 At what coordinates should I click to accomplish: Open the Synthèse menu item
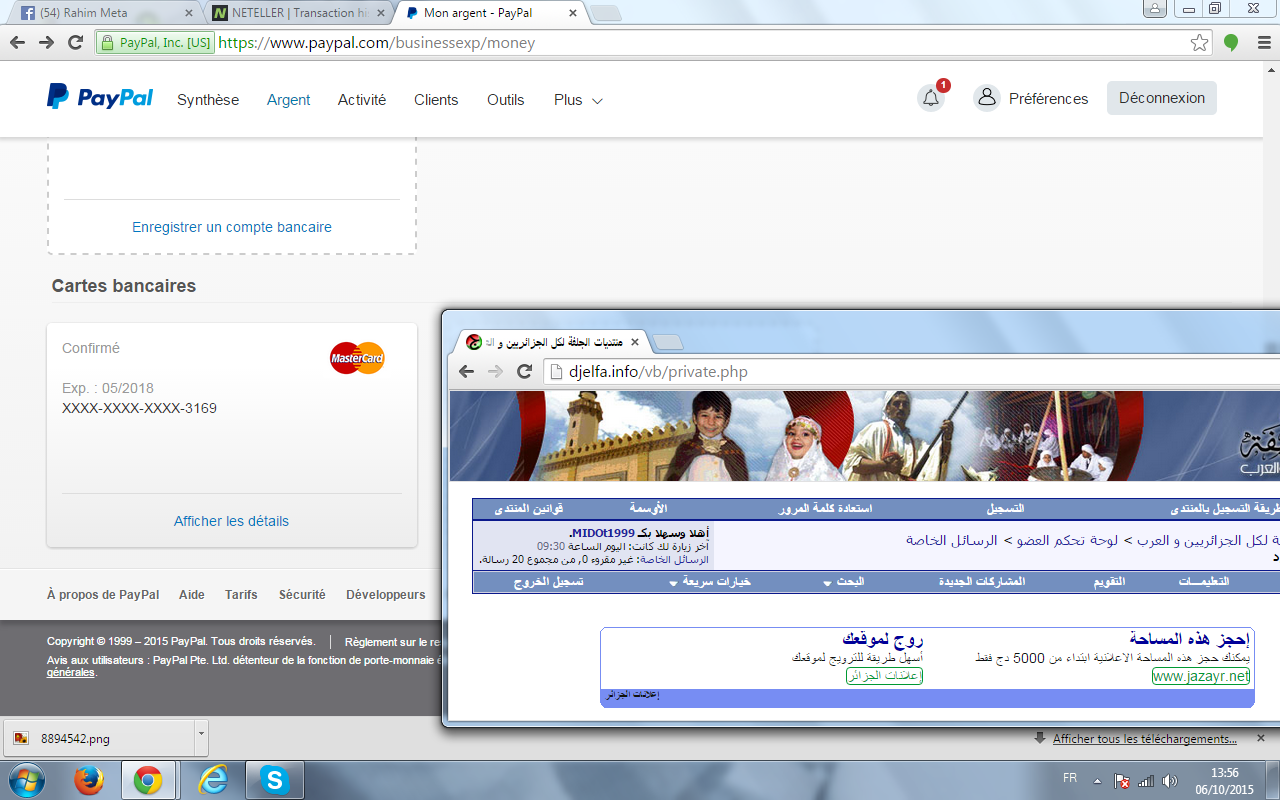coord(208,100)
